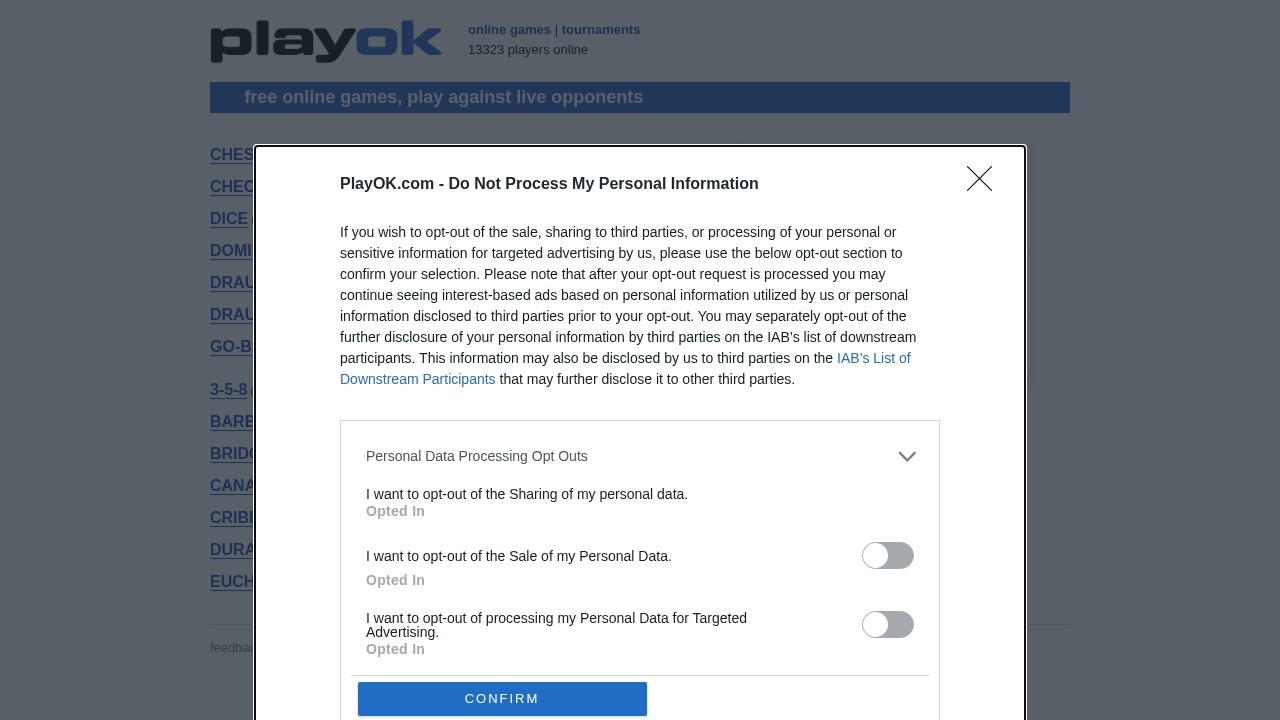The height and width of the screenshot is (720, 1280).
Task: Open the DICE game link
Action: point(229,219)
